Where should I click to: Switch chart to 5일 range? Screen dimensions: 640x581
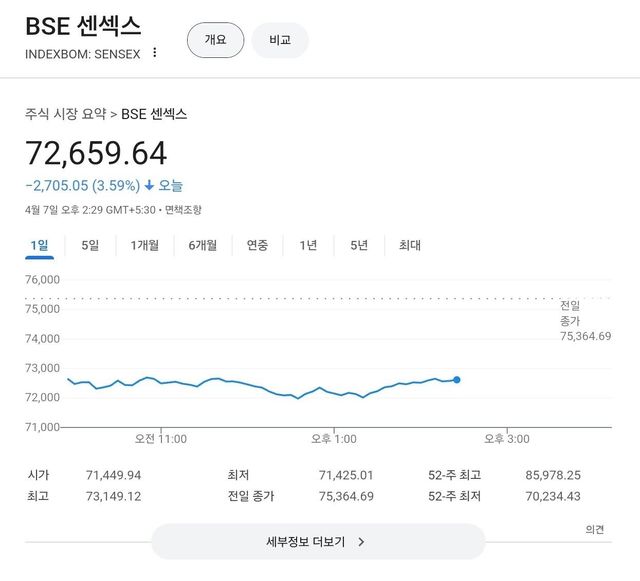tap(90, 246)
